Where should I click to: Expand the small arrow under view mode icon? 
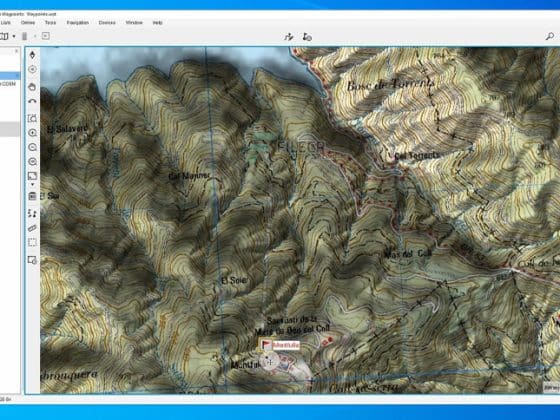tap(32, 185)
